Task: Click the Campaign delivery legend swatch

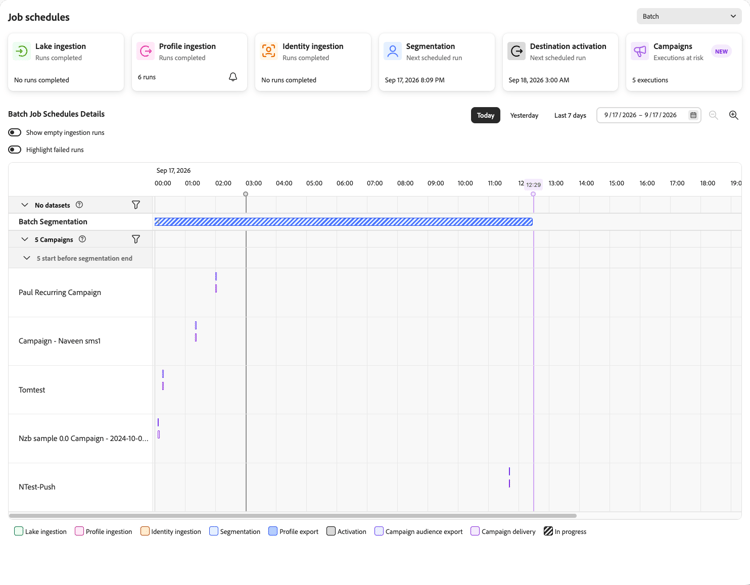Action: (x=475, y=531)
